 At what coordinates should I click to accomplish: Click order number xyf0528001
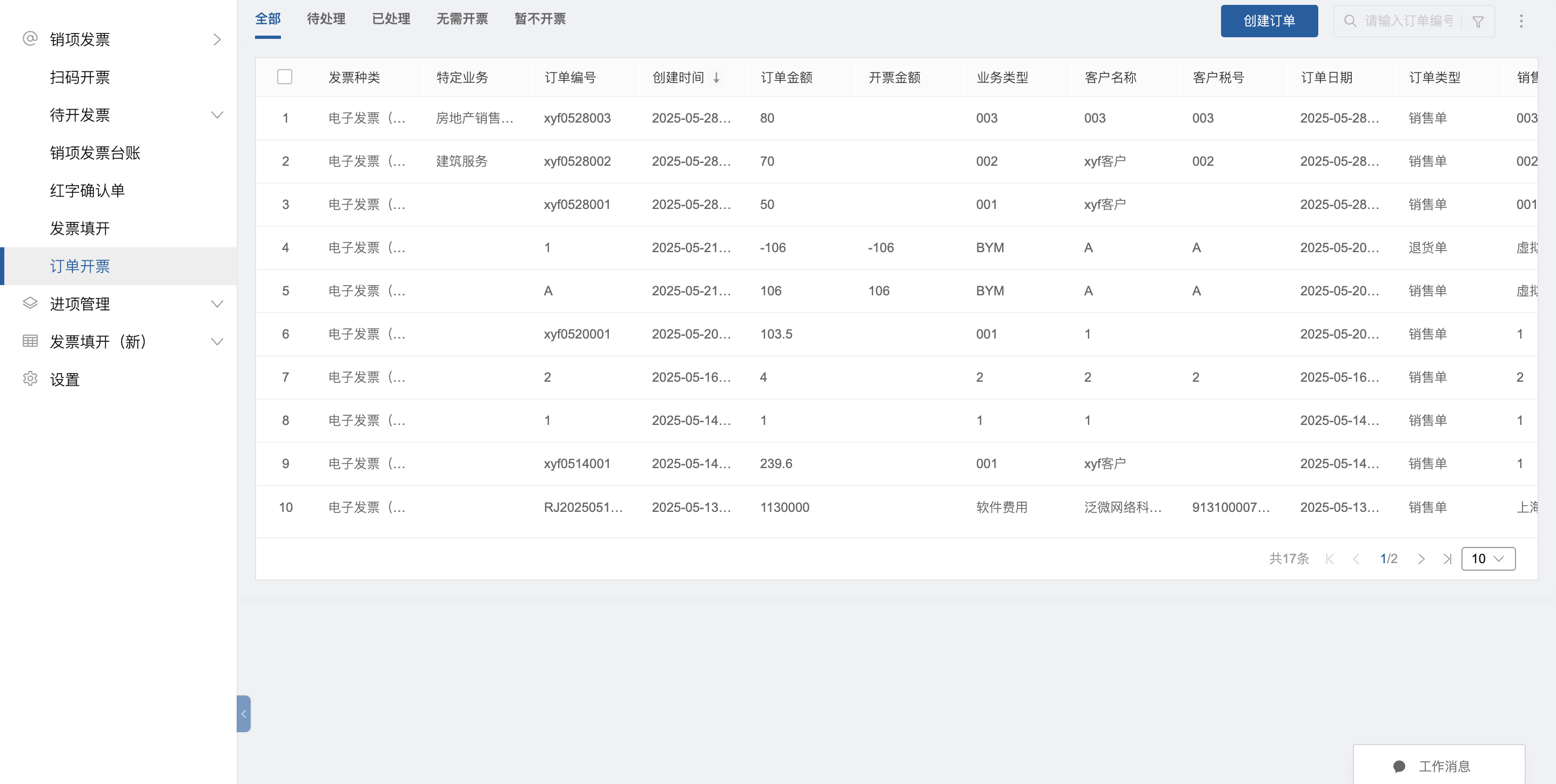577,205
